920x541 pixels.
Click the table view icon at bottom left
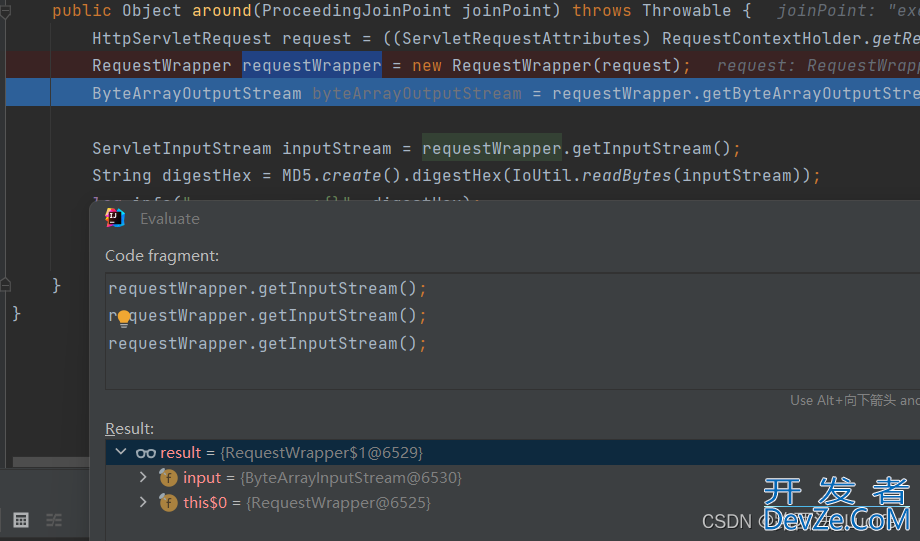[21, 520]
